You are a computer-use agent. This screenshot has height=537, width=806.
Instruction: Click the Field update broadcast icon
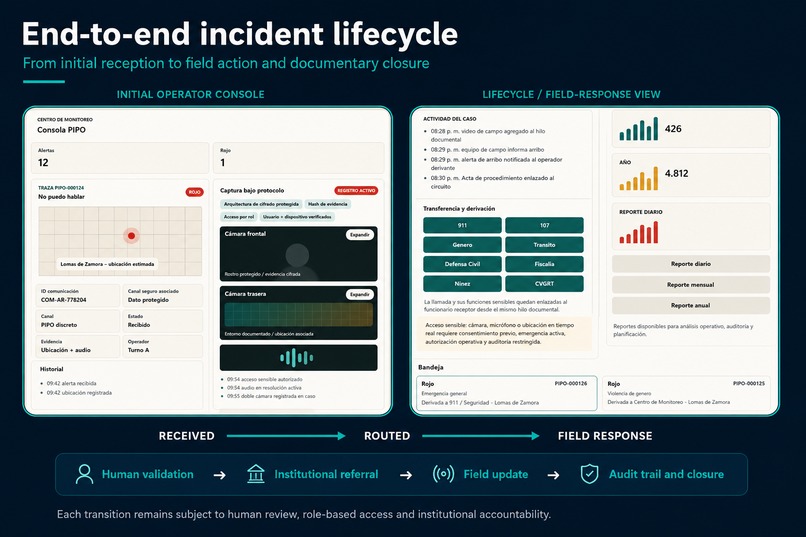(443, 474)
